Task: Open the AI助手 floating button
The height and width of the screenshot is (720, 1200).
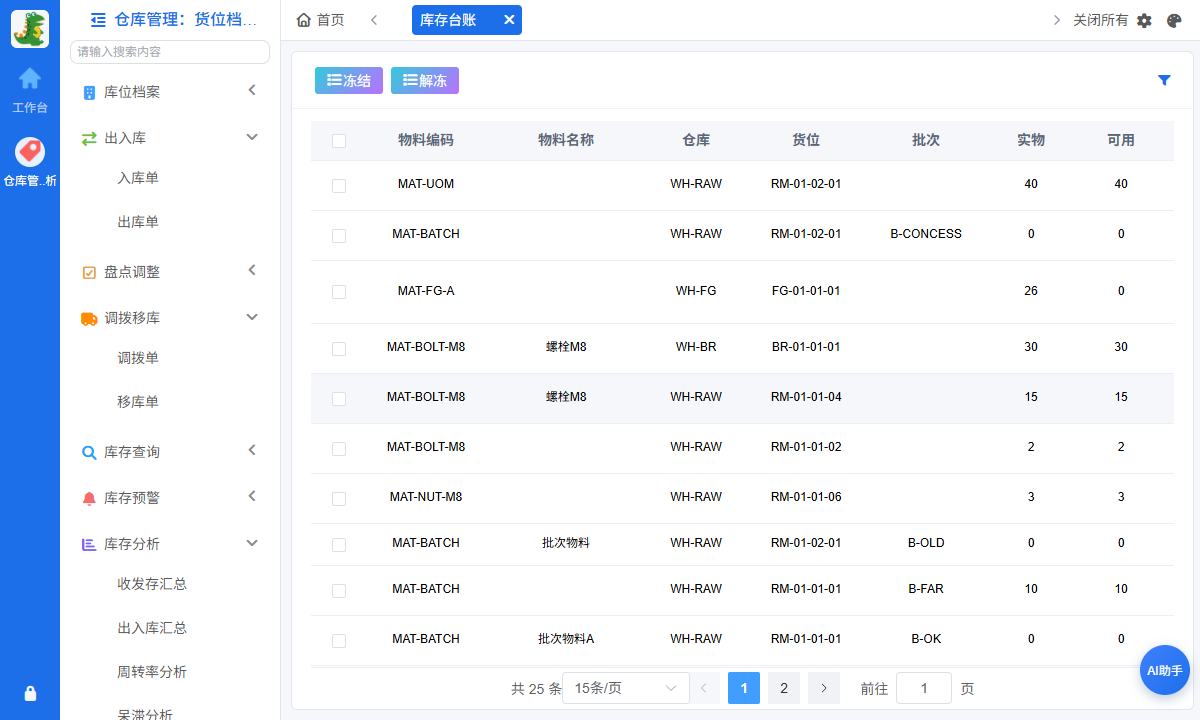Action: (1165, 671)
